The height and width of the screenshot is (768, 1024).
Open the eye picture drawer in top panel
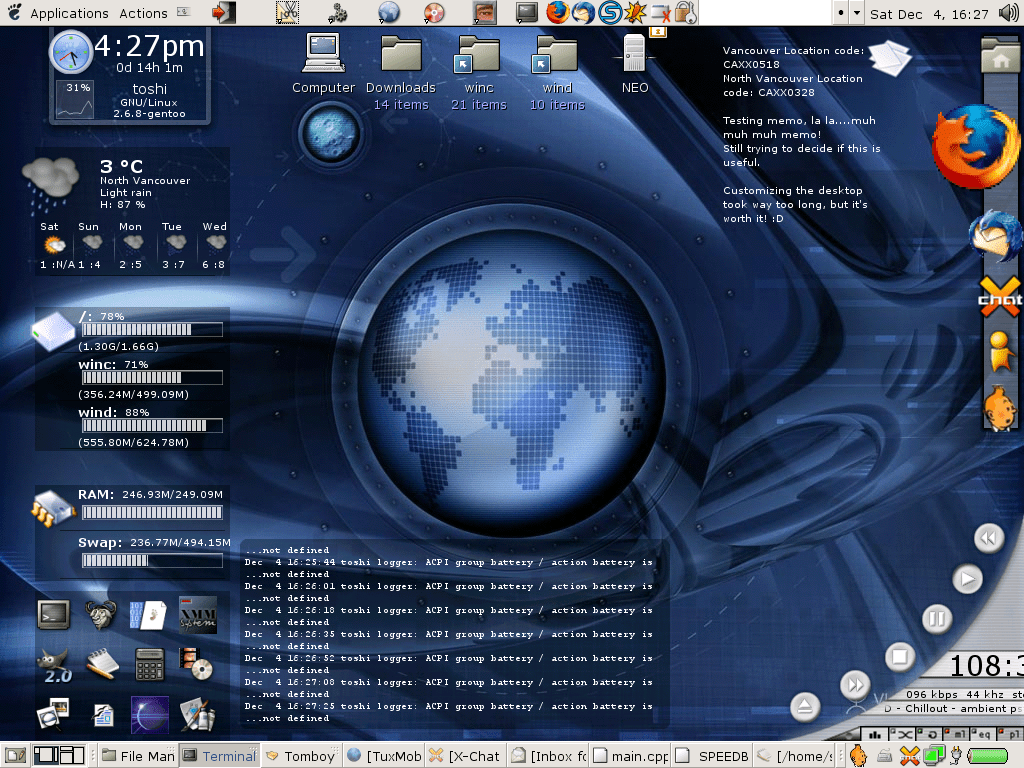tap(485, 12)
